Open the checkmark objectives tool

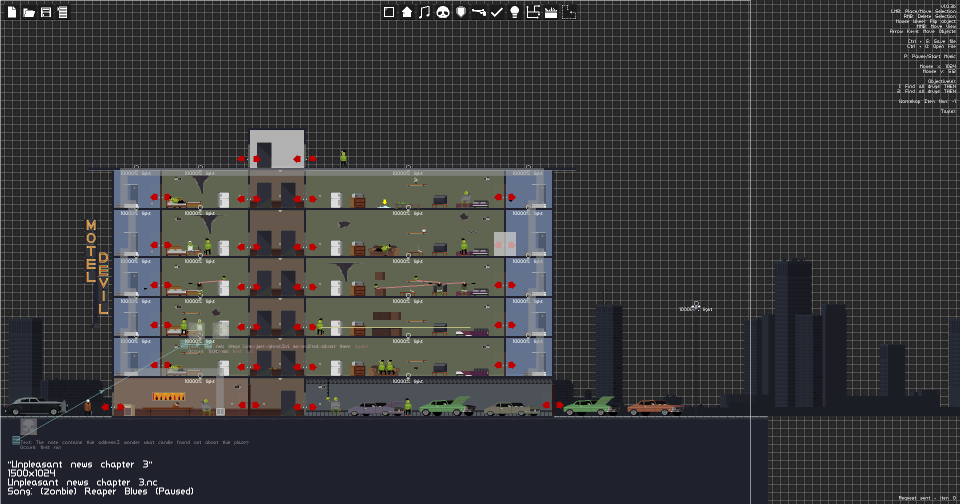(x=497, y=12)
